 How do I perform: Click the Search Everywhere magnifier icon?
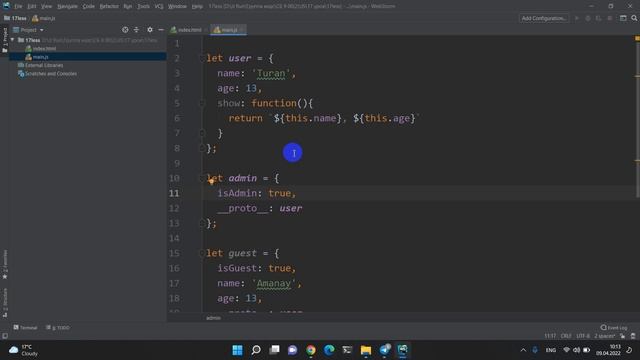tap(634, 18)
